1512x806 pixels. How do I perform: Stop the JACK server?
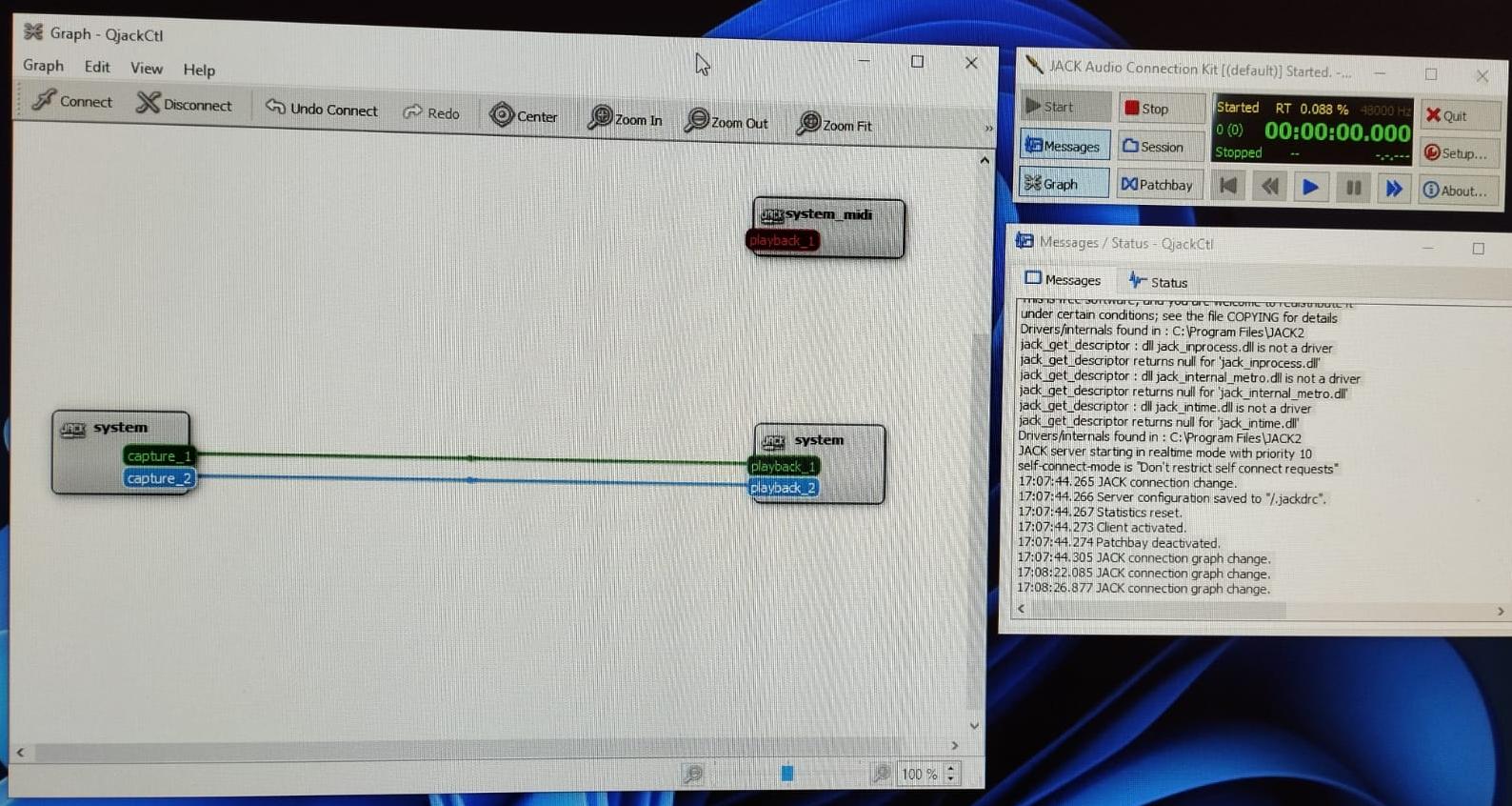[1161, 109]
